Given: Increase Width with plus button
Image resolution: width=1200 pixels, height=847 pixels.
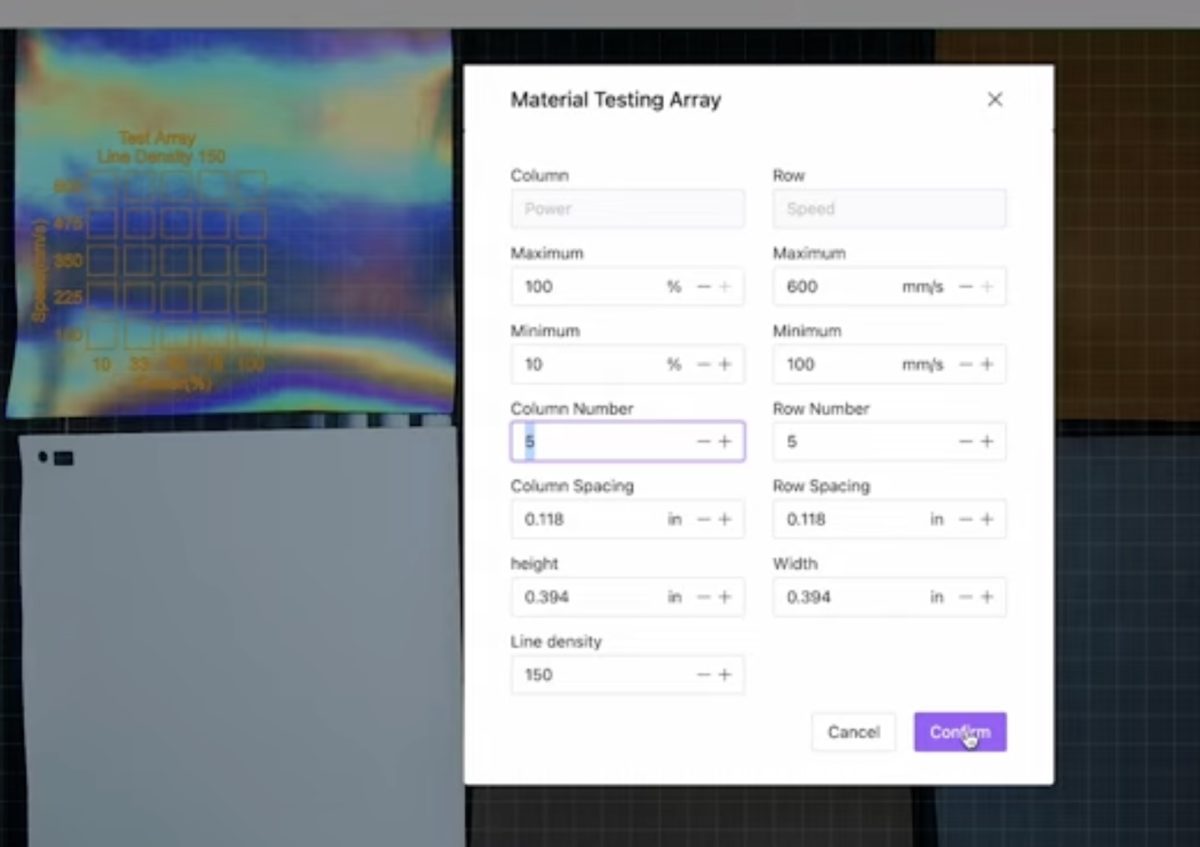Looking at the screenshot, I should coord(987,597).
